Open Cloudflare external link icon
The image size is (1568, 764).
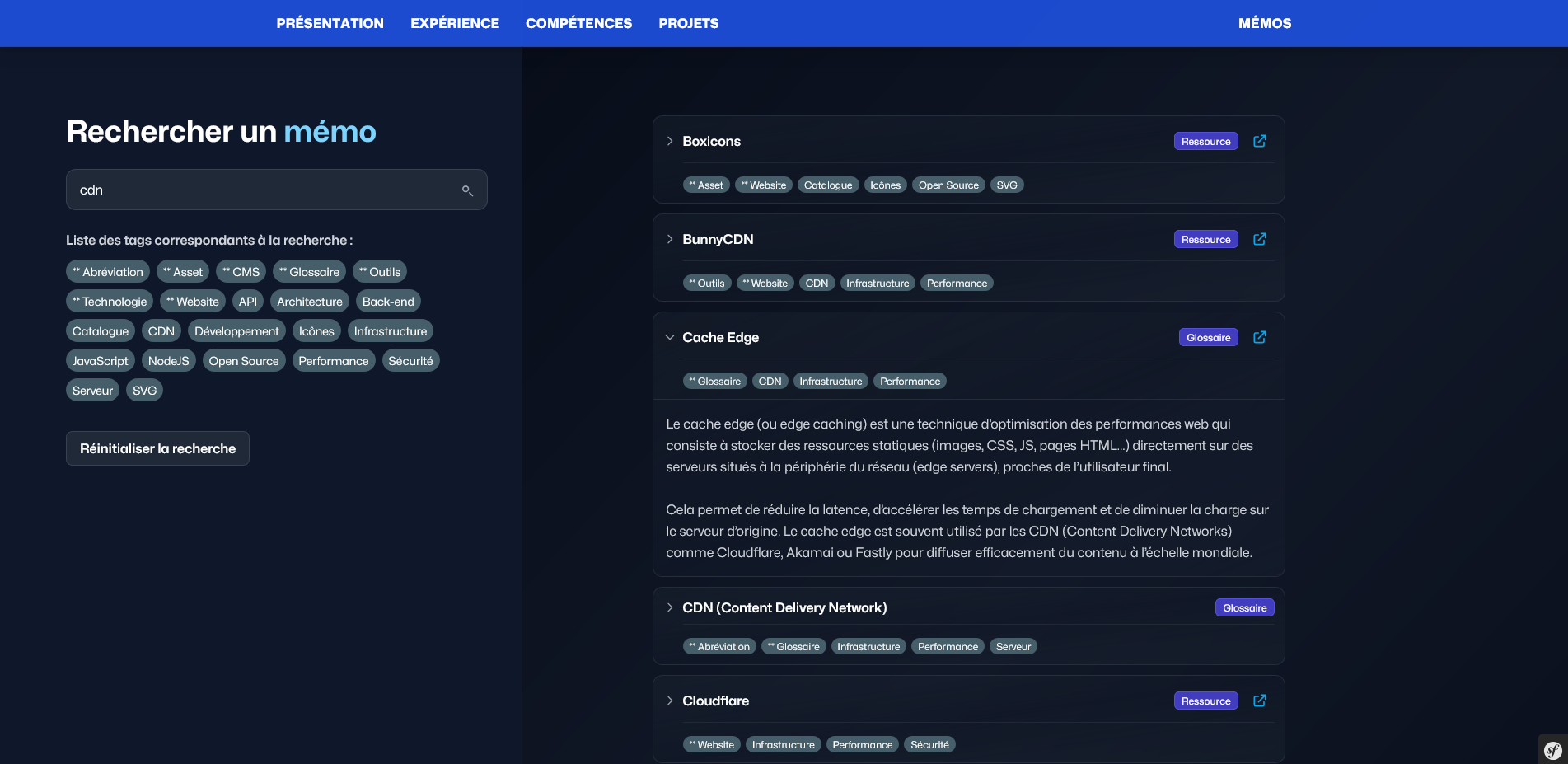click(x=1259, y=701)
